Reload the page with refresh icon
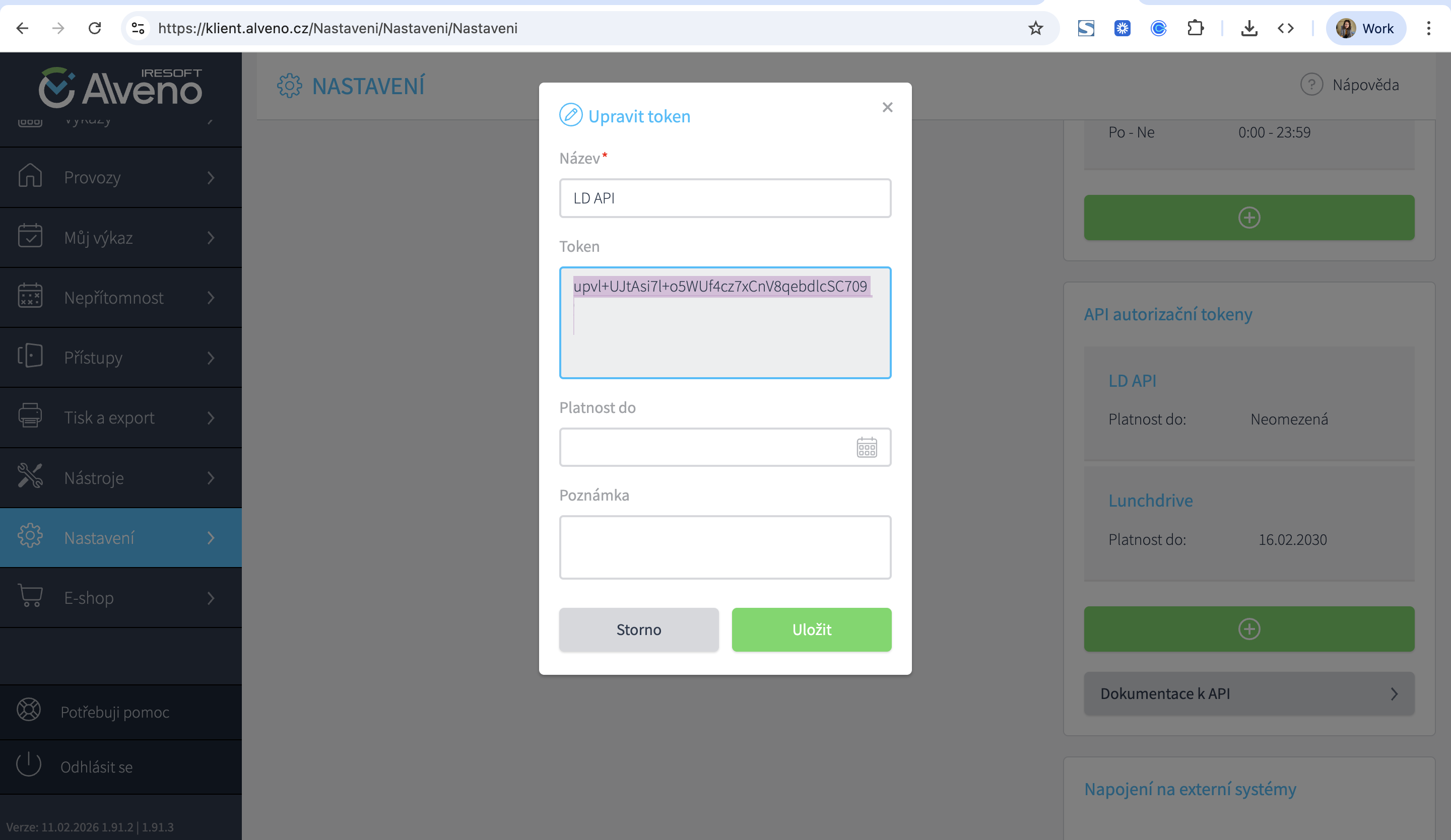 pos(95,28)
